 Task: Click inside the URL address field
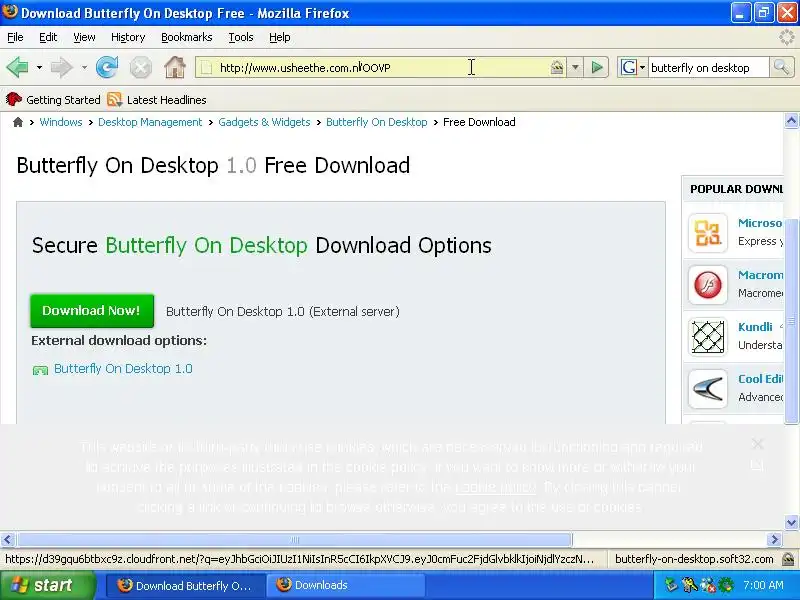coord(380,67)
